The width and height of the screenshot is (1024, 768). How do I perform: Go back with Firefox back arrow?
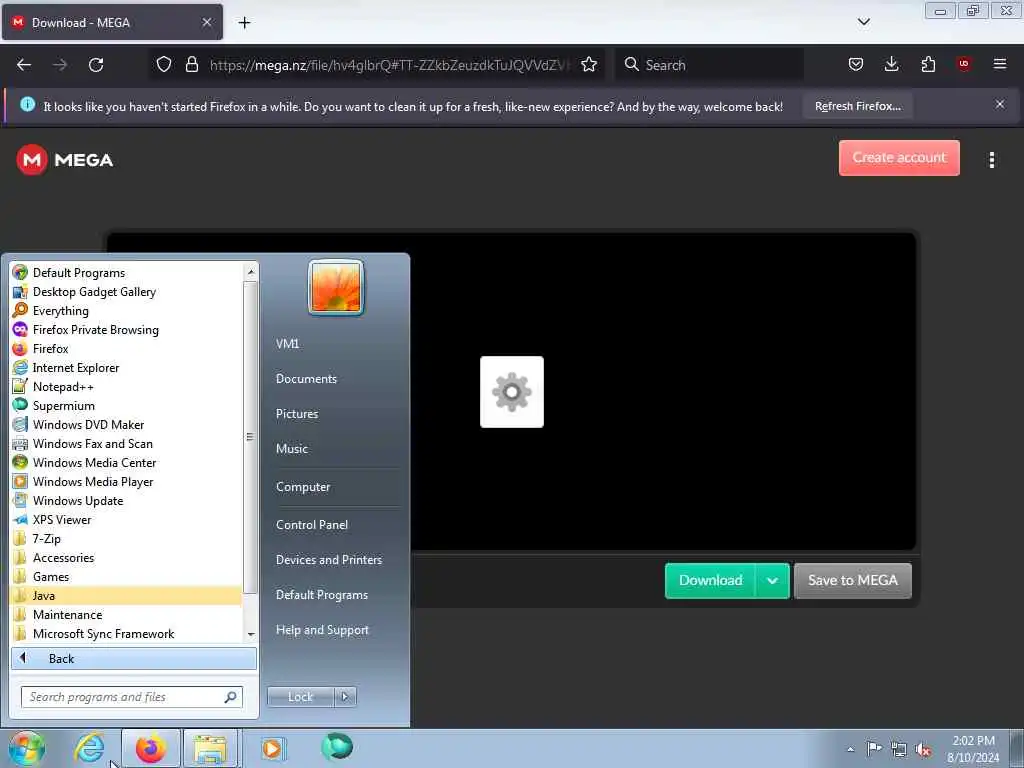(24, 65)
